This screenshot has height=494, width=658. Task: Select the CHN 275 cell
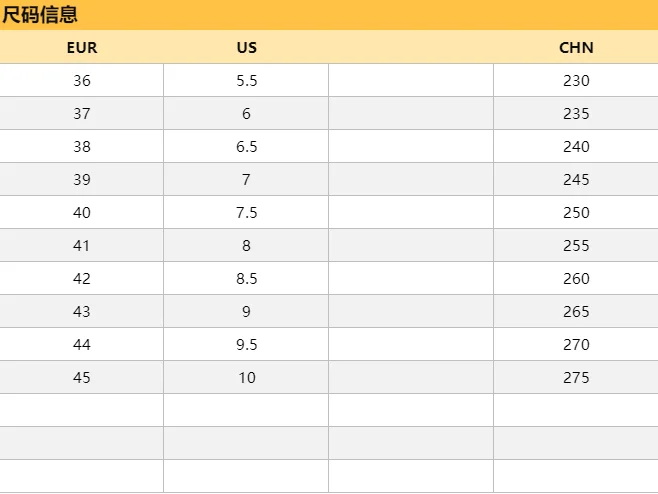click(x=576, y=378)
